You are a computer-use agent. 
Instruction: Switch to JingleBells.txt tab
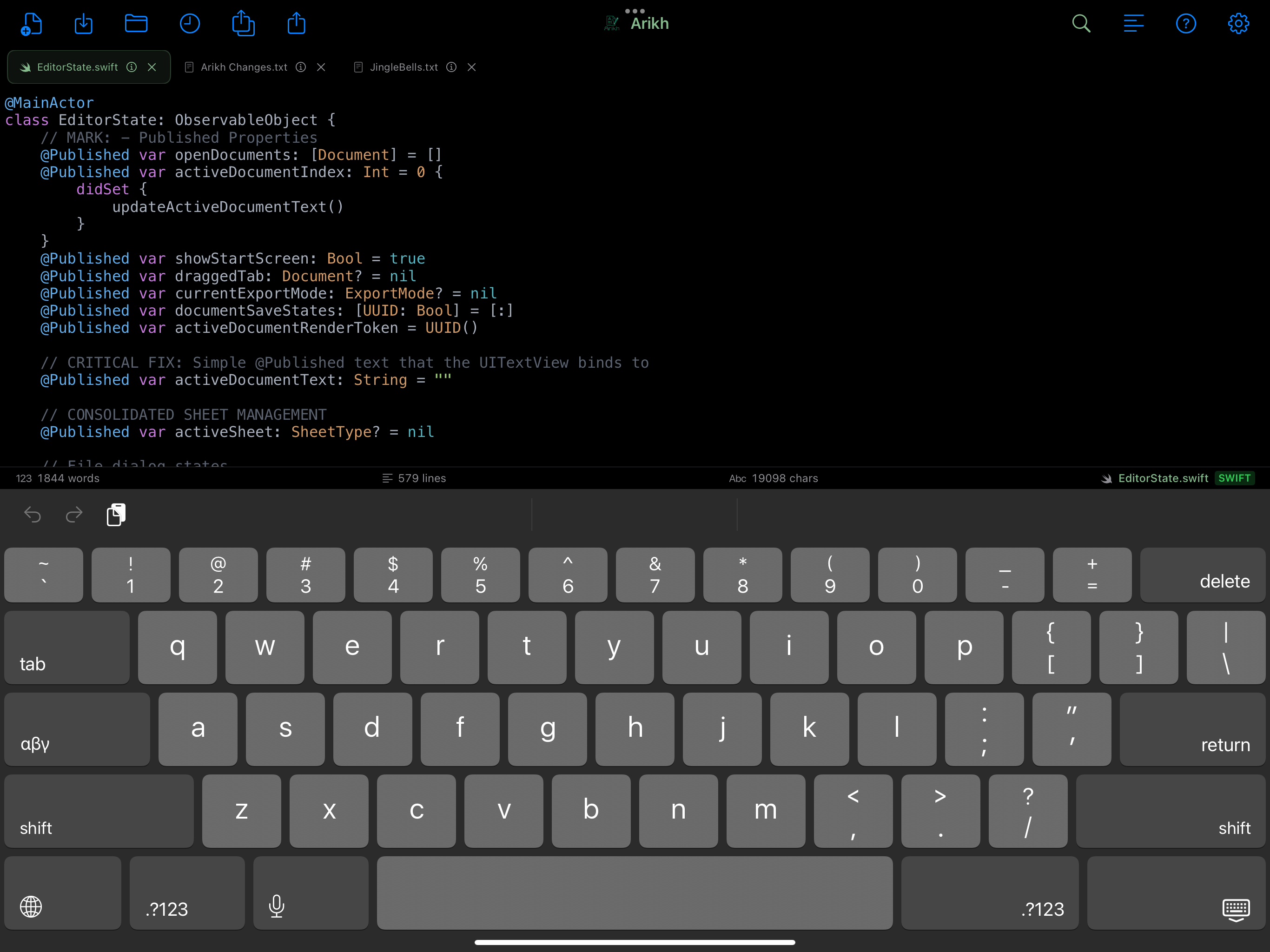point(403,67)
